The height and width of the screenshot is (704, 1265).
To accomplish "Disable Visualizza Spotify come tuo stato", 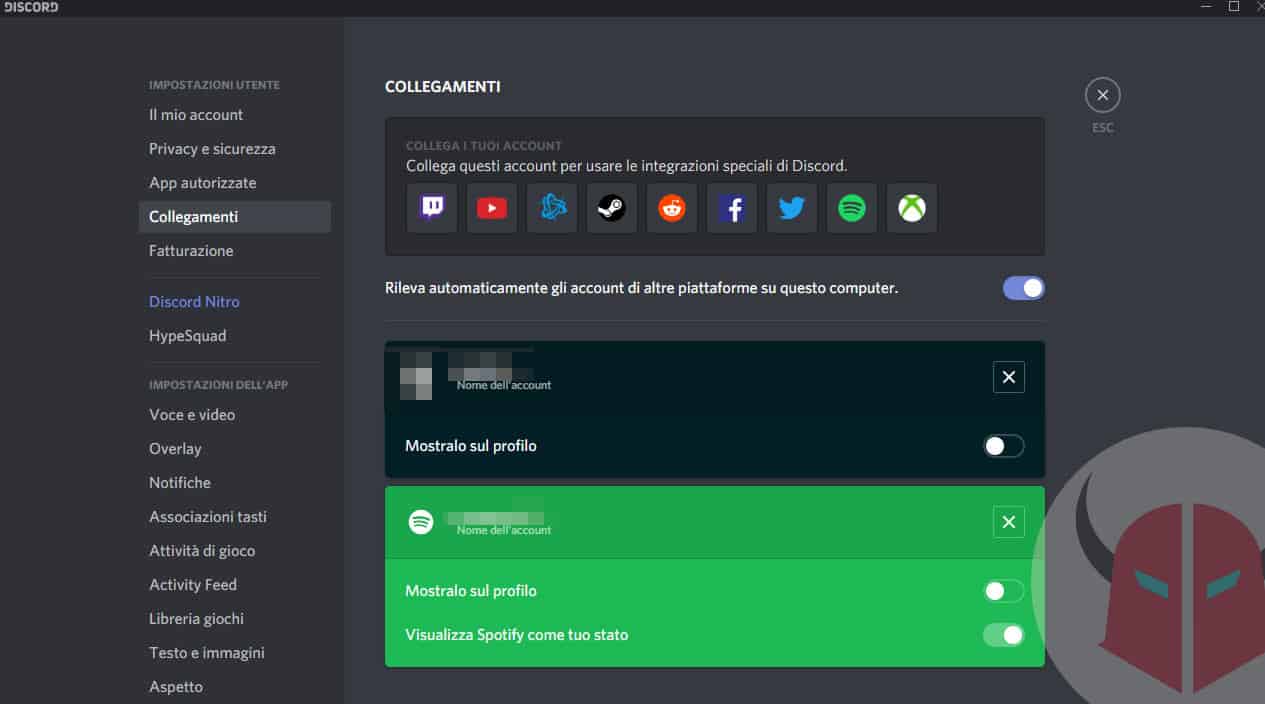I will point(1004,635).
